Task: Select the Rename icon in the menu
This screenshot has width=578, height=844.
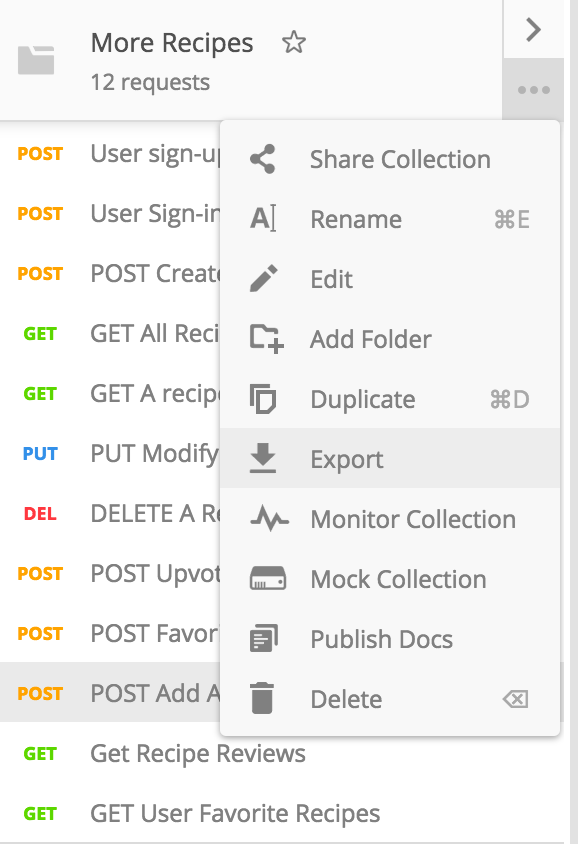Action: pyautogui.click(x=263, y=218)
